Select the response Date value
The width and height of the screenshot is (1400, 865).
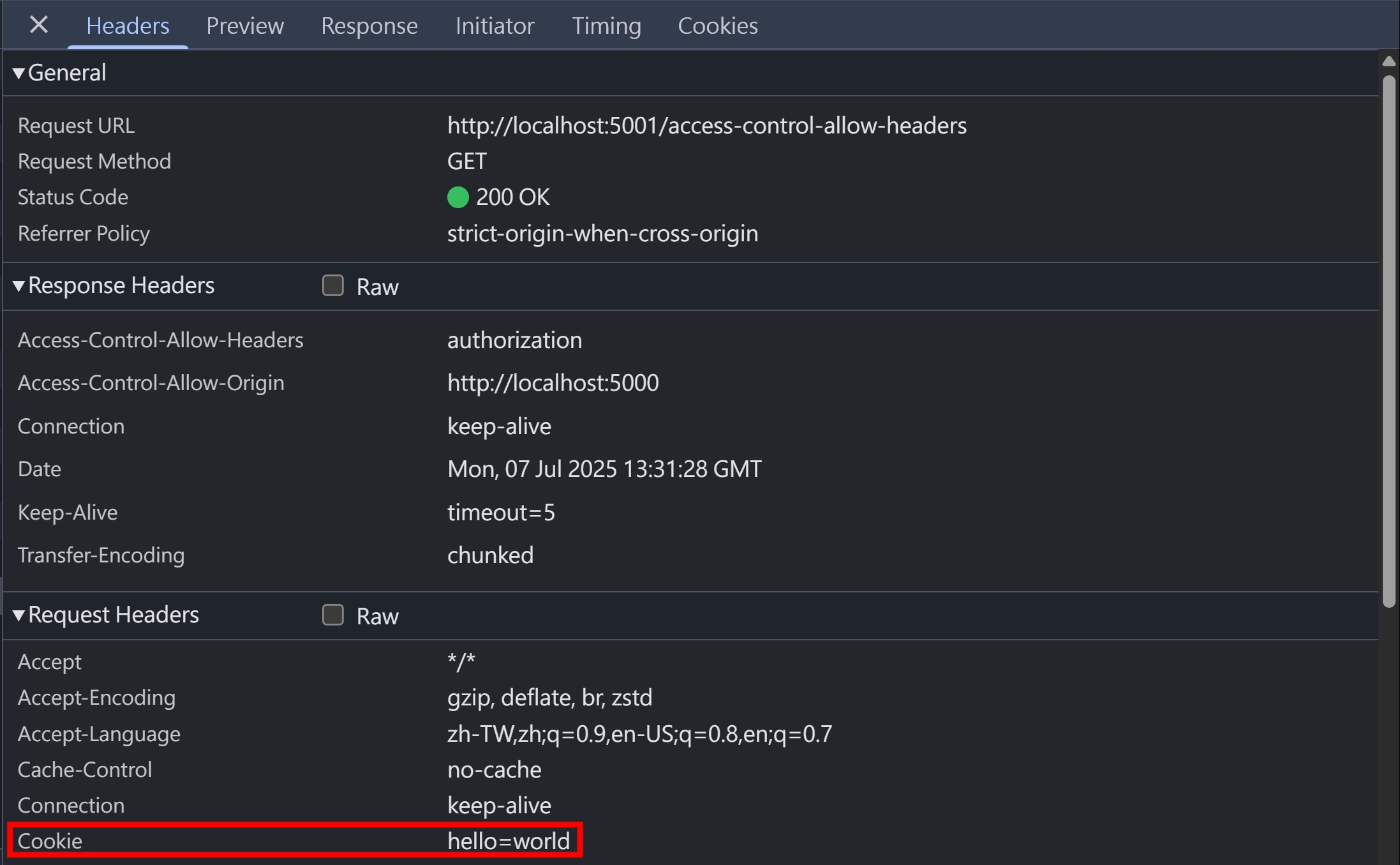[x=604, y=469]
